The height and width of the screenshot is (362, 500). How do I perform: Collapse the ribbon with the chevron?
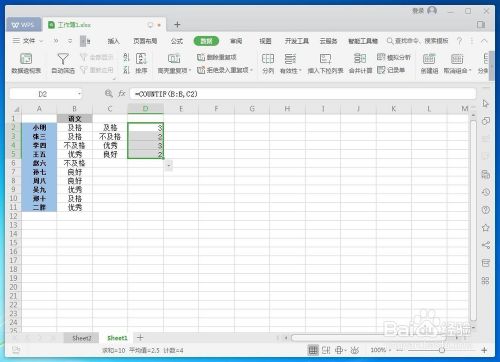484,41
